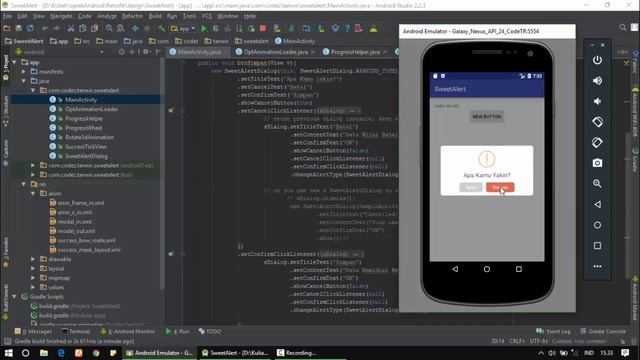This screenshot has height=360, width=640.
Task: Click the Search Everywhere magnifier at top right
Action: coord(622,27)
